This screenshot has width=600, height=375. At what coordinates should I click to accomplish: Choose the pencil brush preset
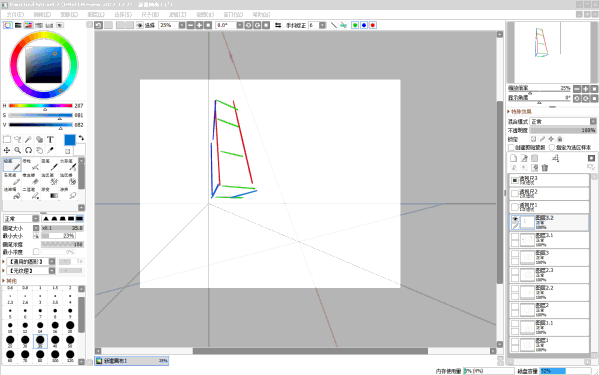tap(11, 165)
